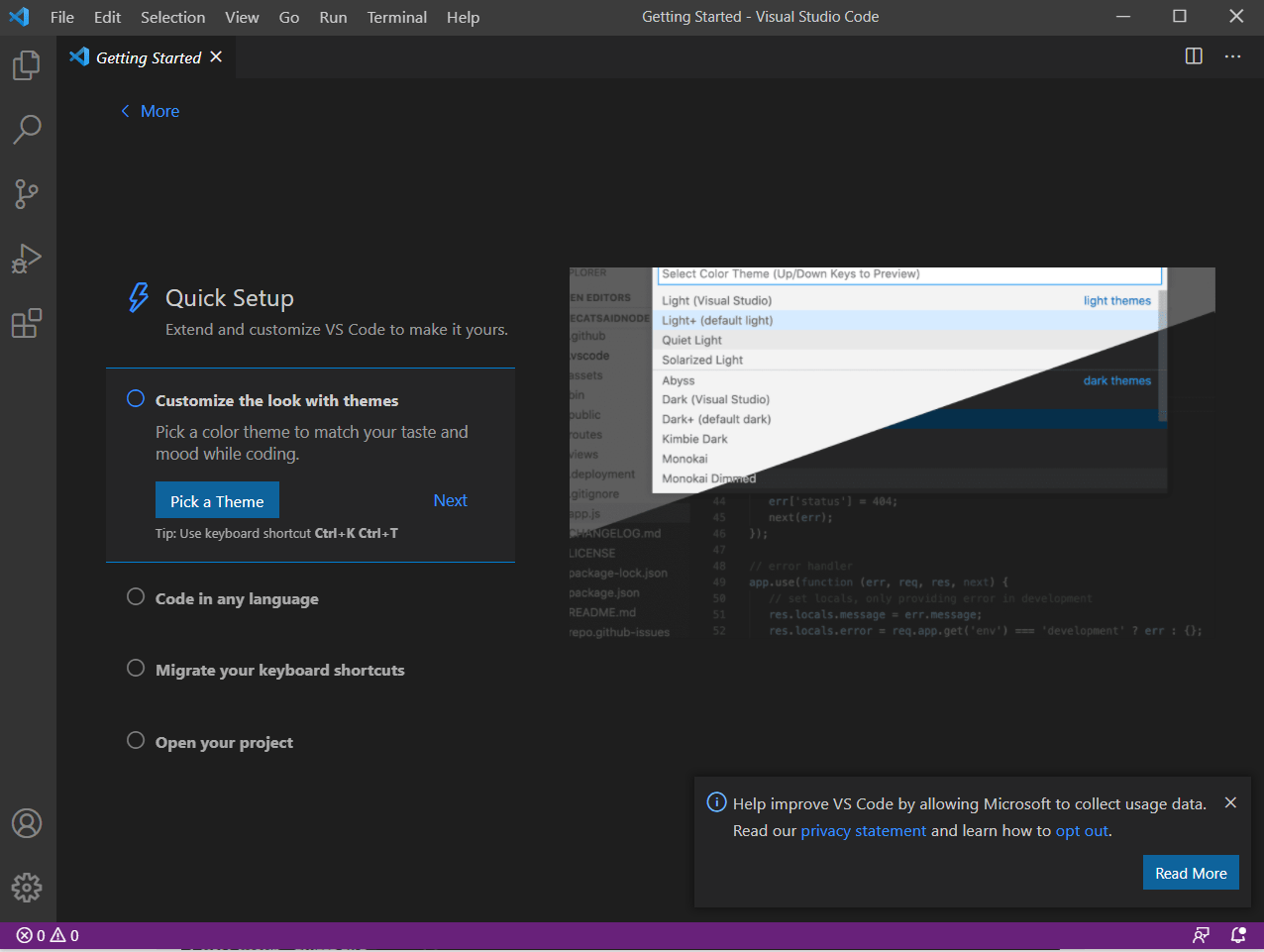This screenshot has height=952, width=1264.
Task: Click the Pick a Theme button
Action: tap(217, 500)
